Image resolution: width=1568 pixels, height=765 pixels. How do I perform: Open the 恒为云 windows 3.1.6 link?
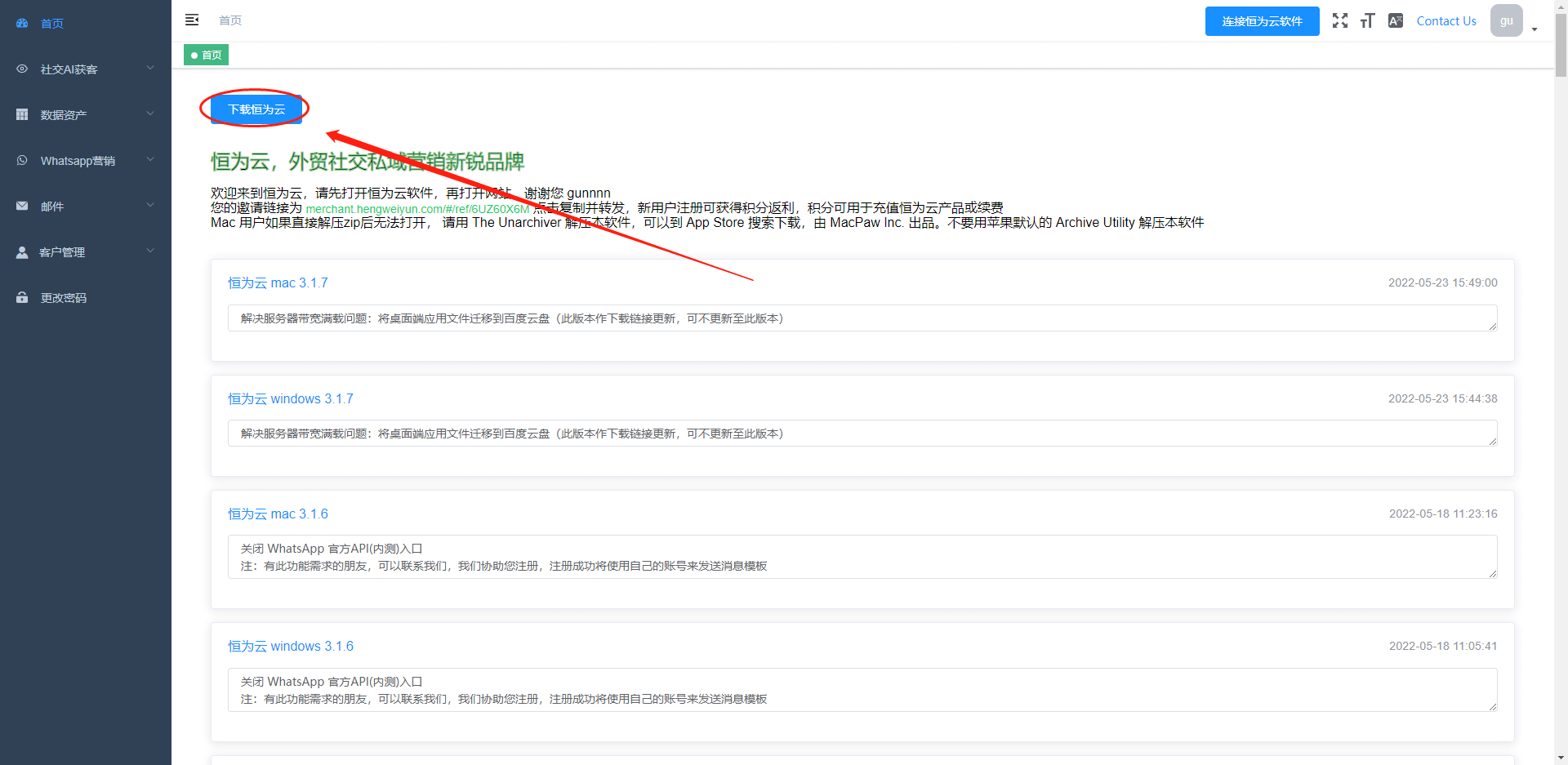pos(291,646)
